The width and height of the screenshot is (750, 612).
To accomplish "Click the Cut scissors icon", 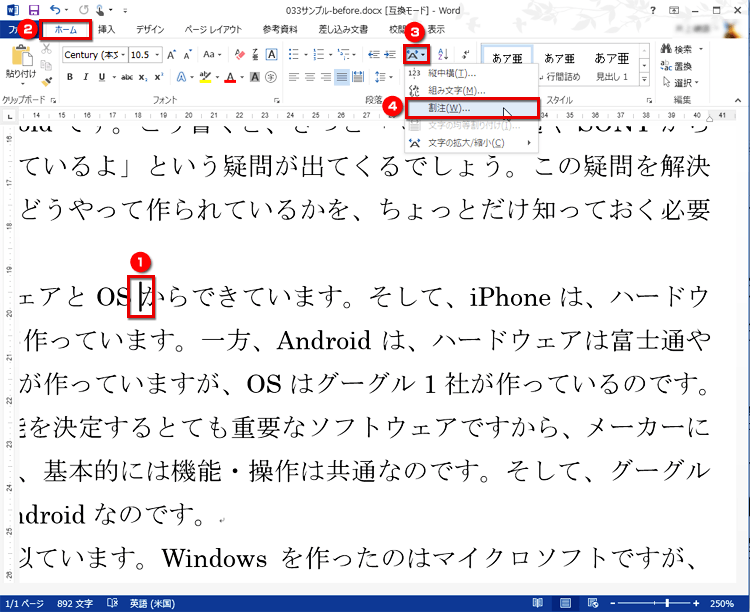I will (x=46, y=49).
